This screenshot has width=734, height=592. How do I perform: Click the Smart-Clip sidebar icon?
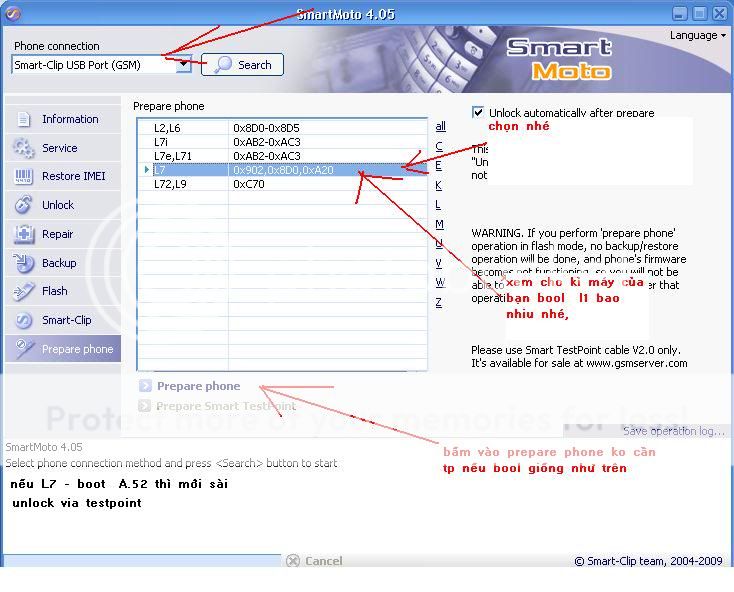(23, 320)
